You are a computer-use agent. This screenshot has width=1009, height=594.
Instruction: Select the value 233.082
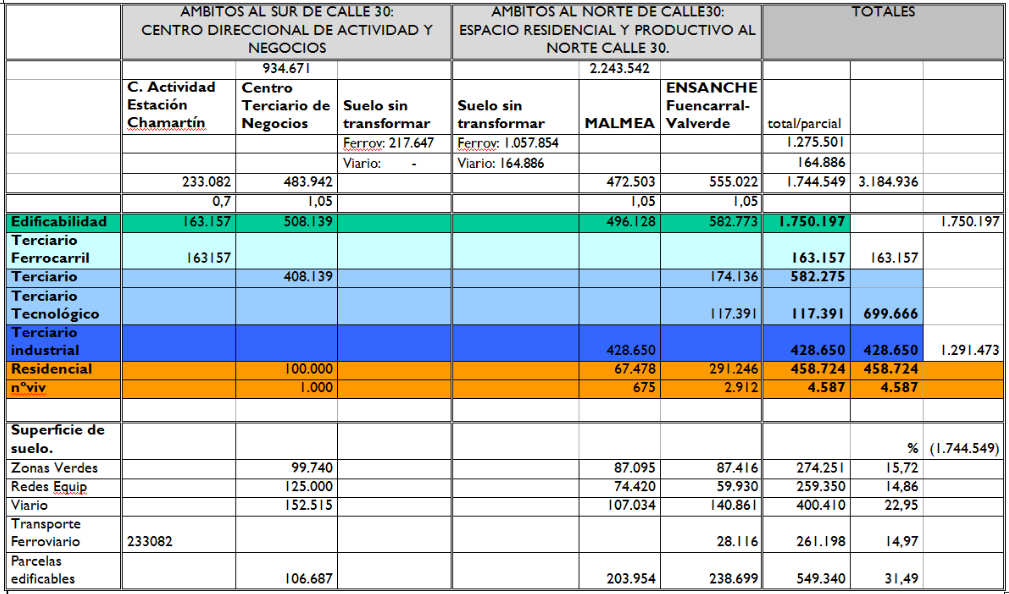coord(207,183)
